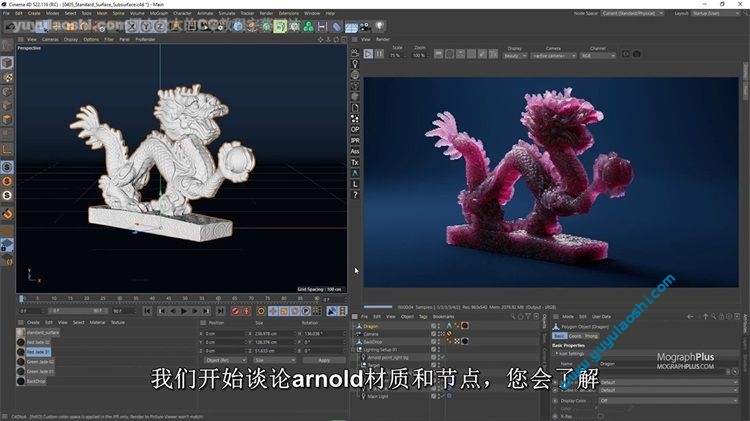Screen dimensions: 750x421
Task: Click the blue capsule deformer icon
Action: (337, 26)
